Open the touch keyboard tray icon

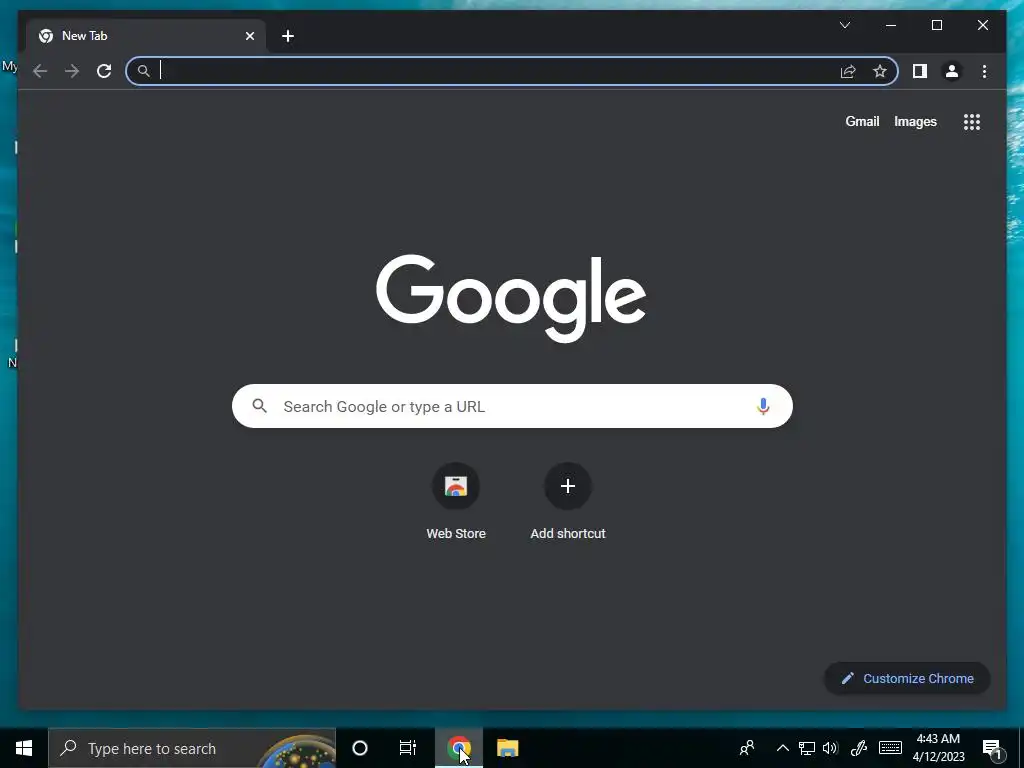pyautogui.click(x=890, y=748)
